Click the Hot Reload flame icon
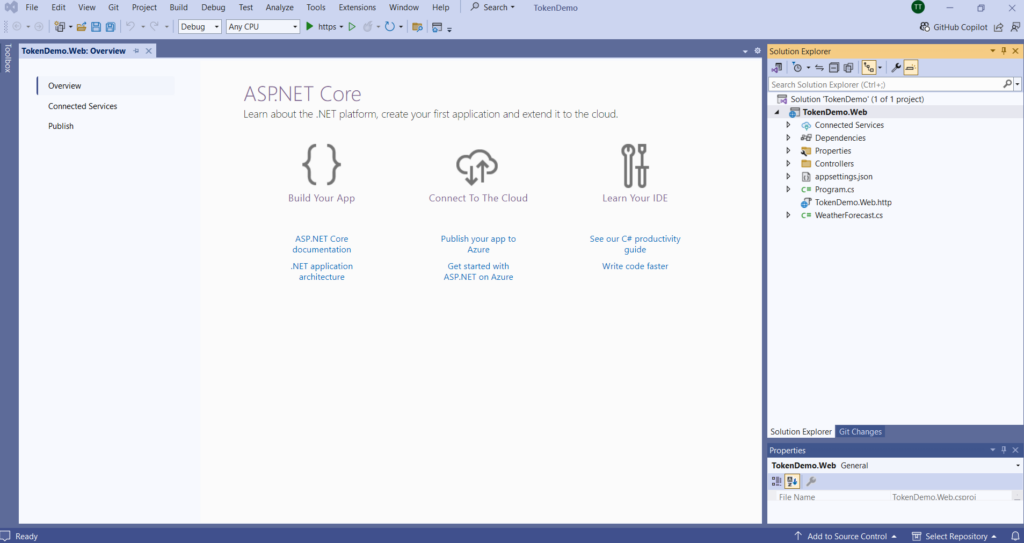The width and height of the screenshot is (1024, 543). 368,27
